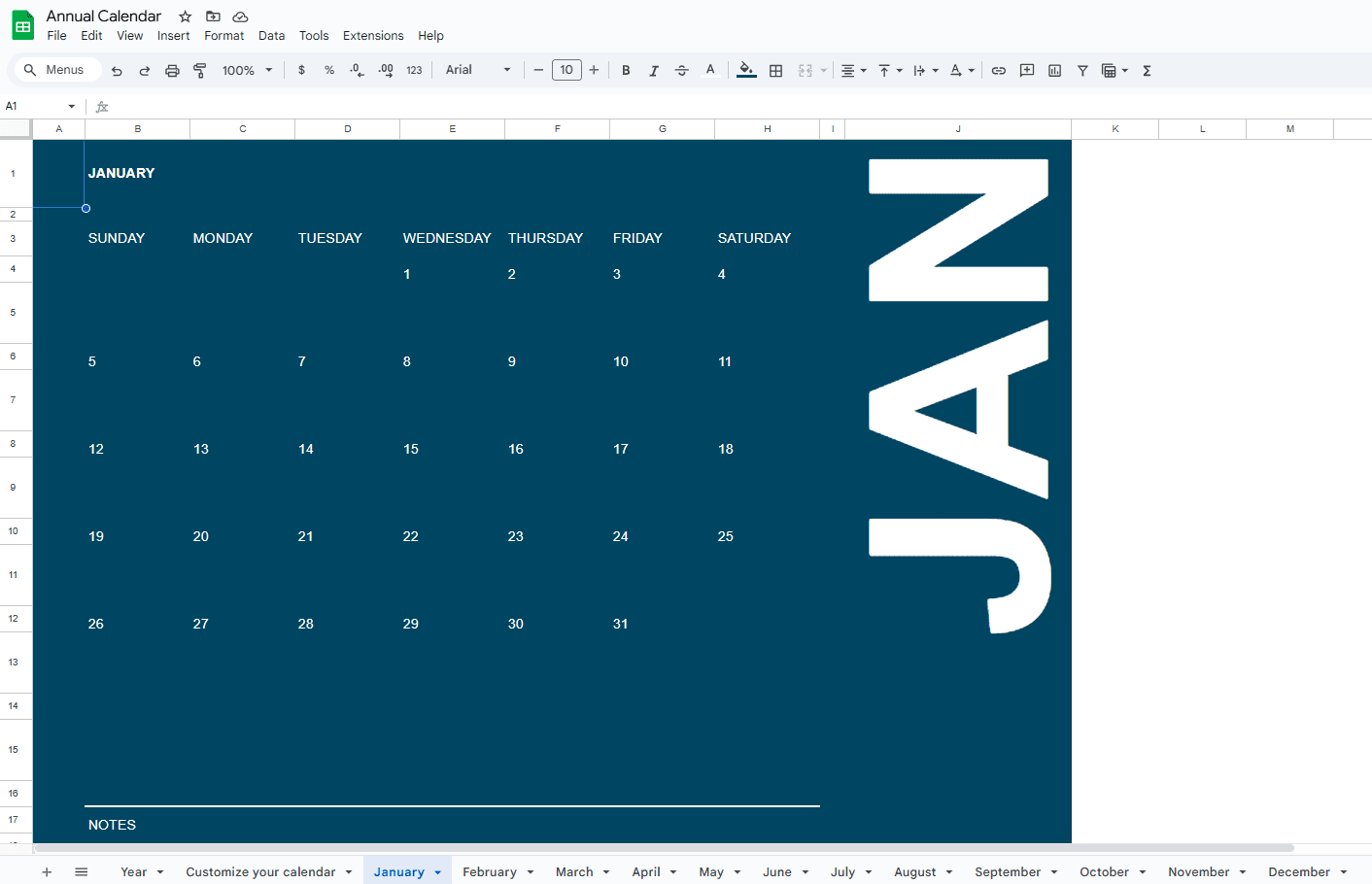
Task: Format selection as percent
Action: [329, 70]
